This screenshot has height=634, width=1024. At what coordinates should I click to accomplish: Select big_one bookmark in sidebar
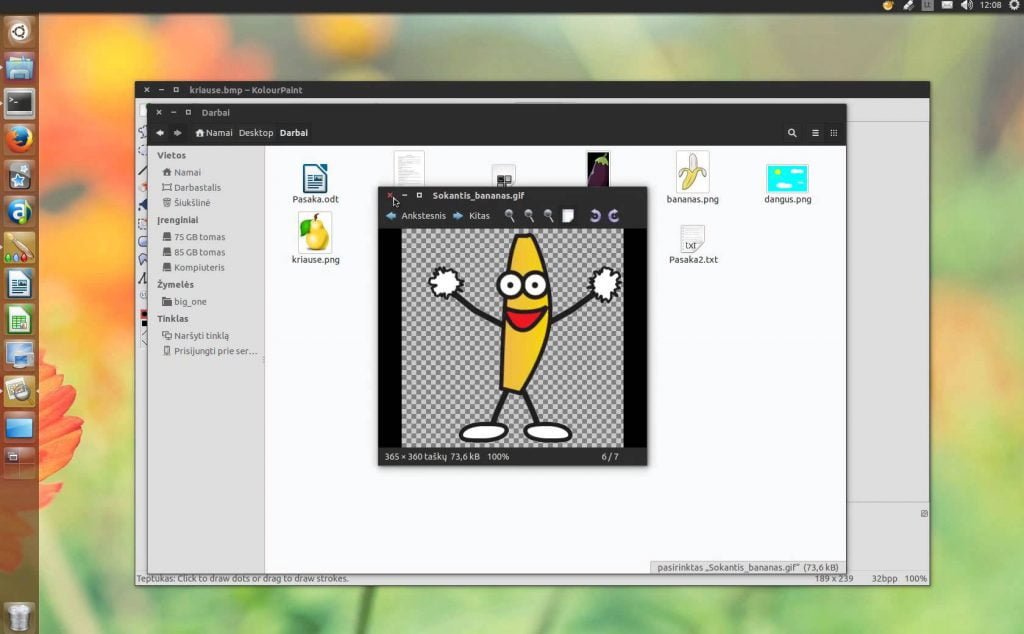tap(184, 301)
